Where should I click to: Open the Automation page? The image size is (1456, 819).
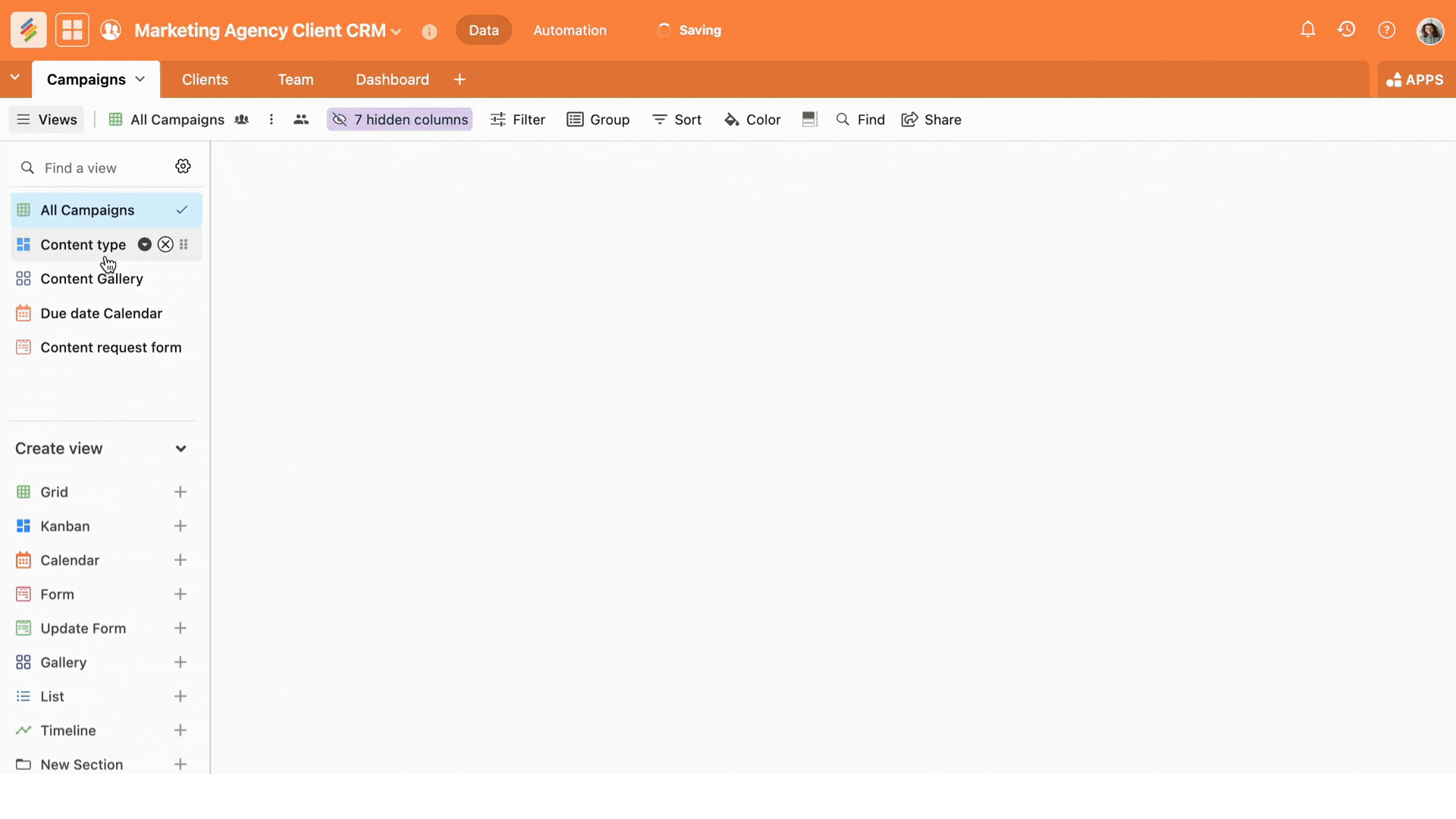[x=570, y=30]
